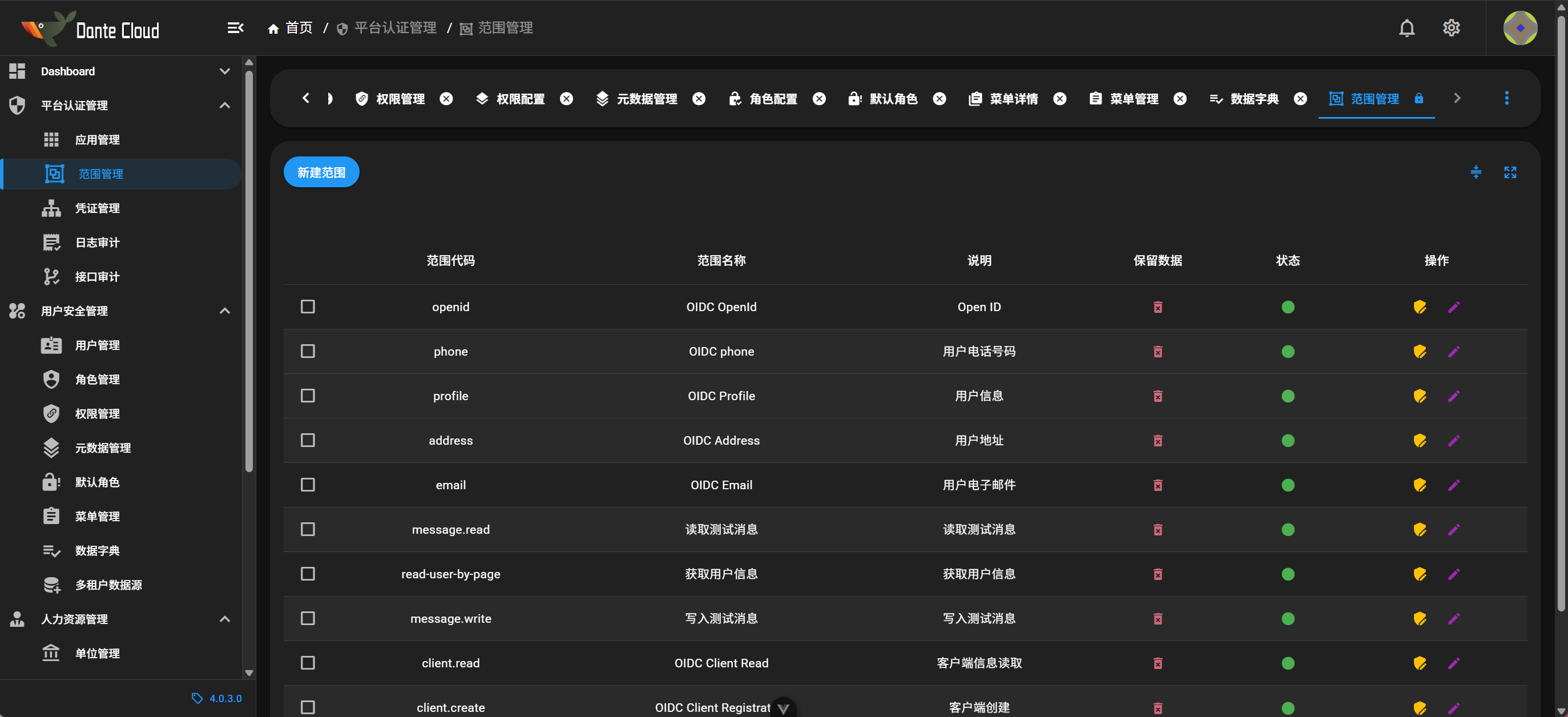
Task: Open the settings gear icon
Action: click(1451, 28)
